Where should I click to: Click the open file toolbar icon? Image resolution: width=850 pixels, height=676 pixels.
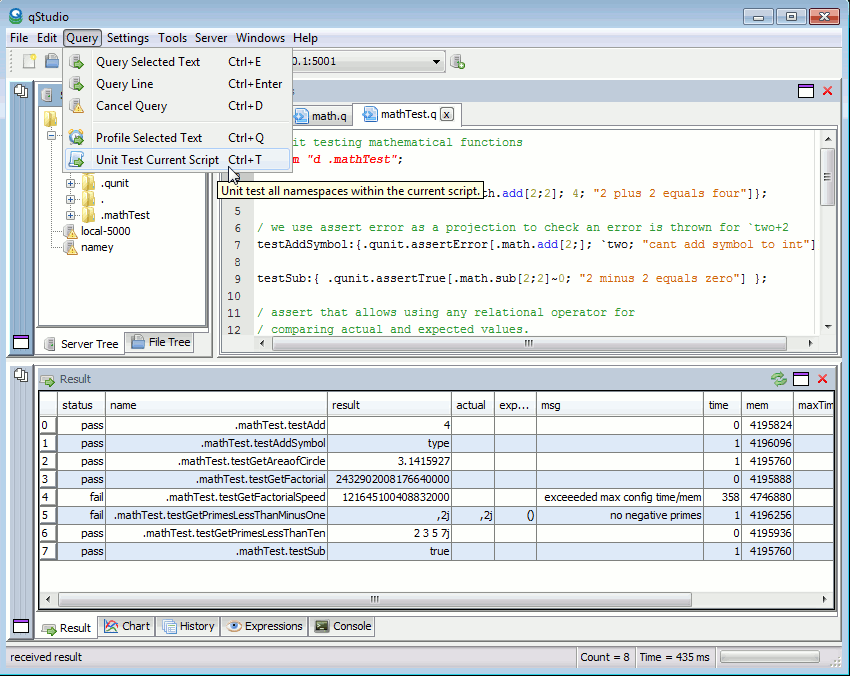51,61
